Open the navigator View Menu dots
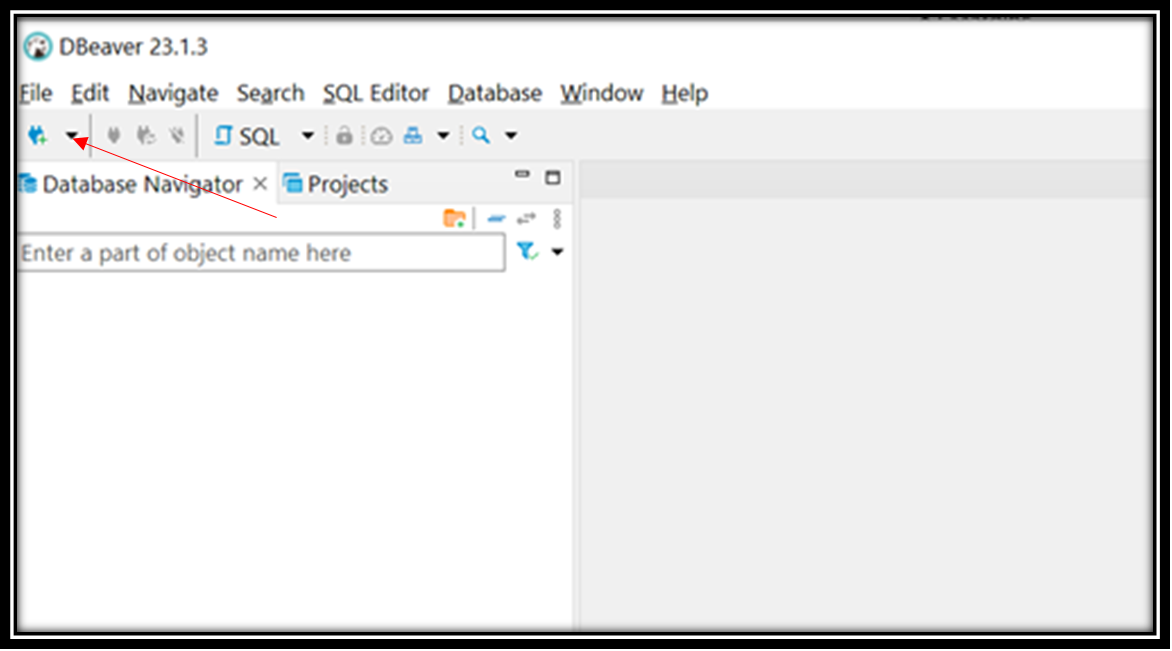 [557, 218]
